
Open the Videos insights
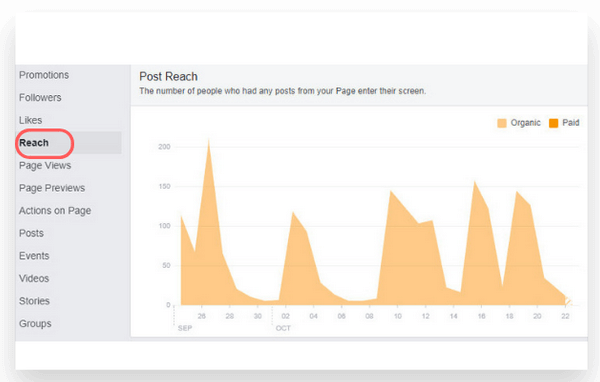coord(34,278)
